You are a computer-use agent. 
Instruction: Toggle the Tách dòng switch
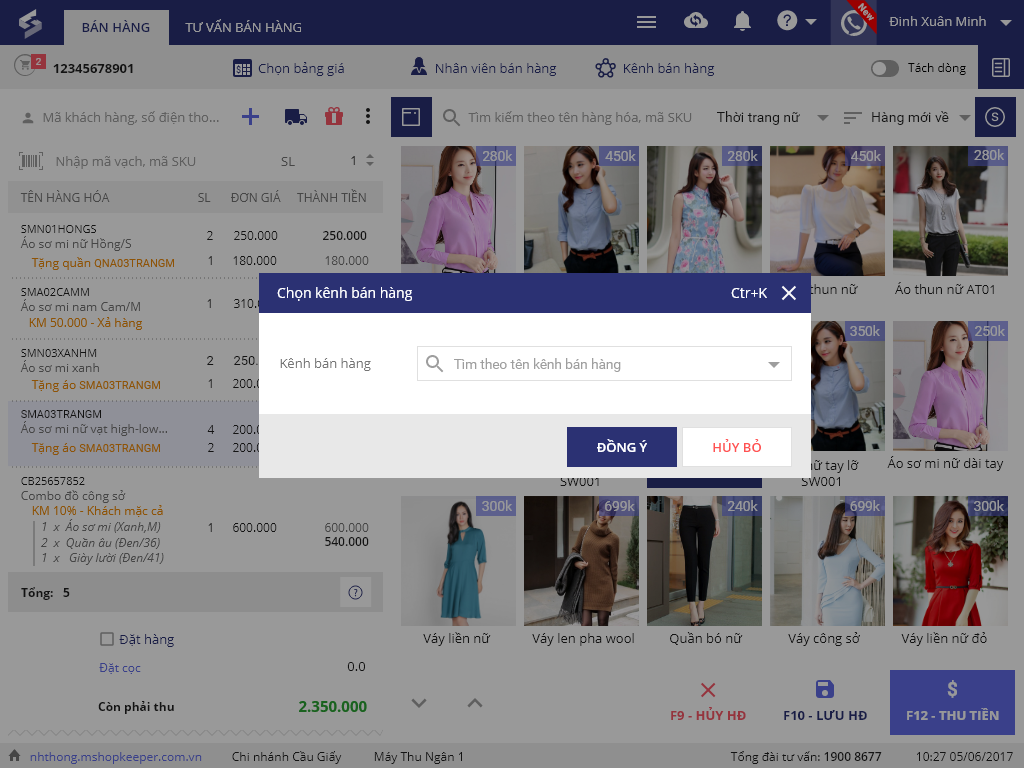pos(884,68)
